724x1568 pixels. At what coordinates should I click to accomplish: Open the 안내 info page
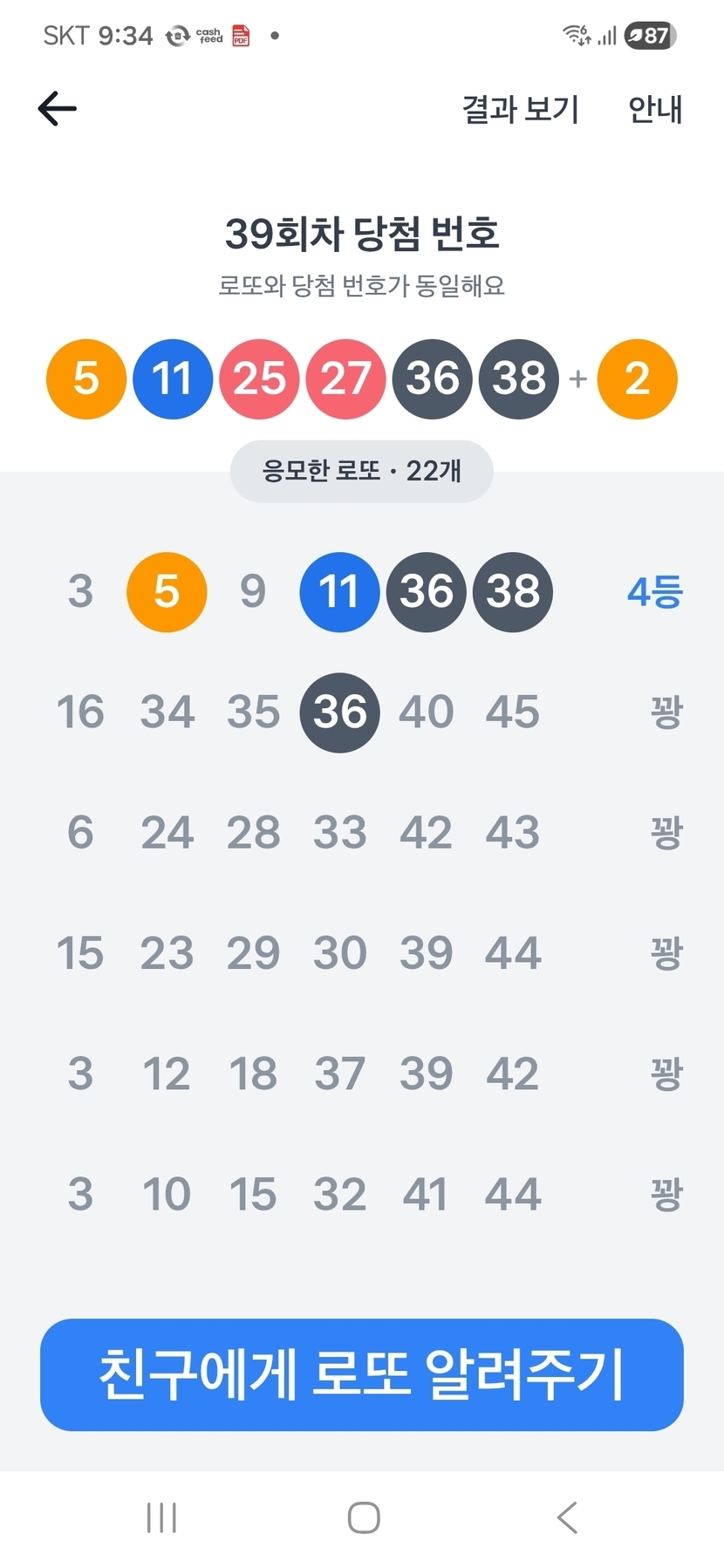tap(655, 109)
